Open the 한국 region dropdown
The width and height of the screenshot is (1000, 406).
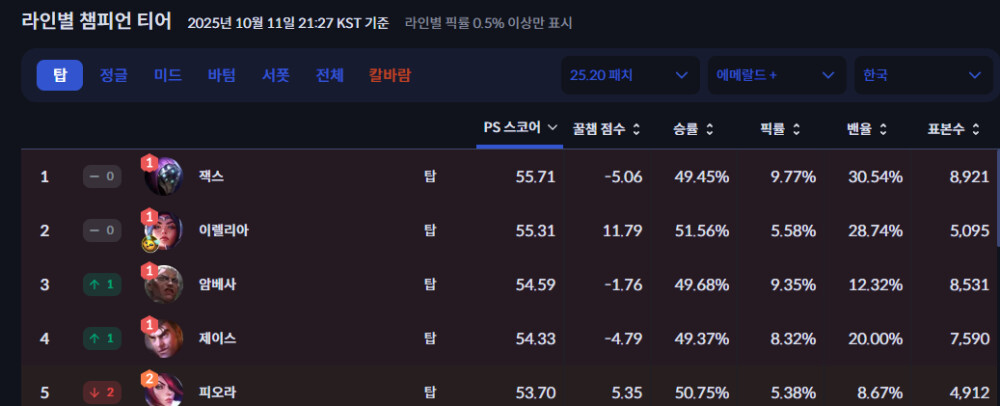pos(922,75)
